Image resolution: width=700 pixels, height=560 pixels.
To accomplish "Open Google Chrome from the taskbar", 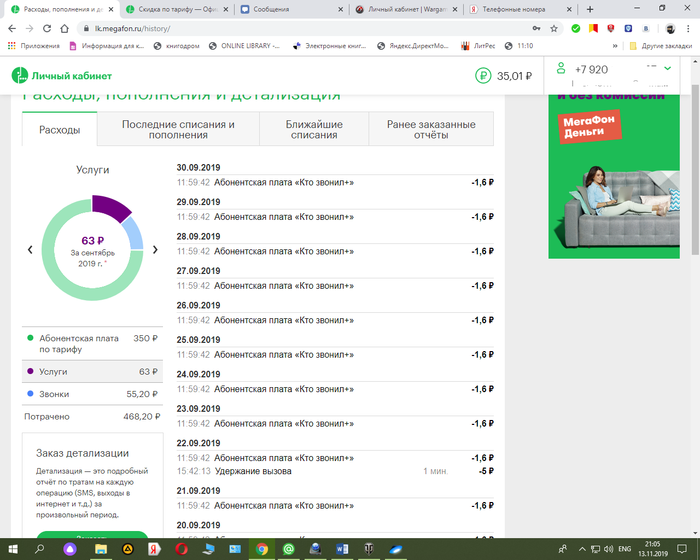I will tap(261, 548).
